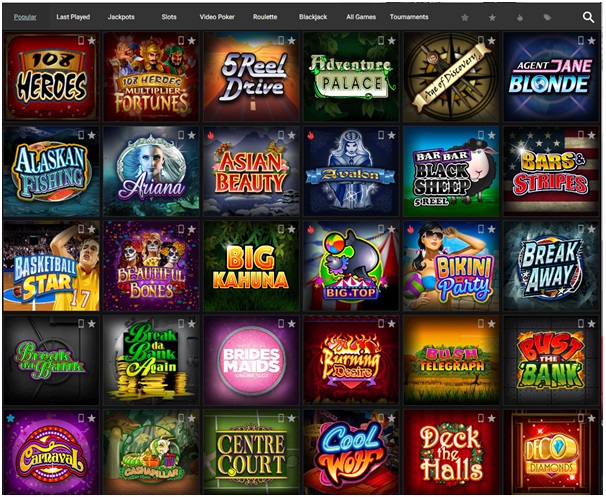Open the Popular link
606x497 pixels.
tap(25, 17)
